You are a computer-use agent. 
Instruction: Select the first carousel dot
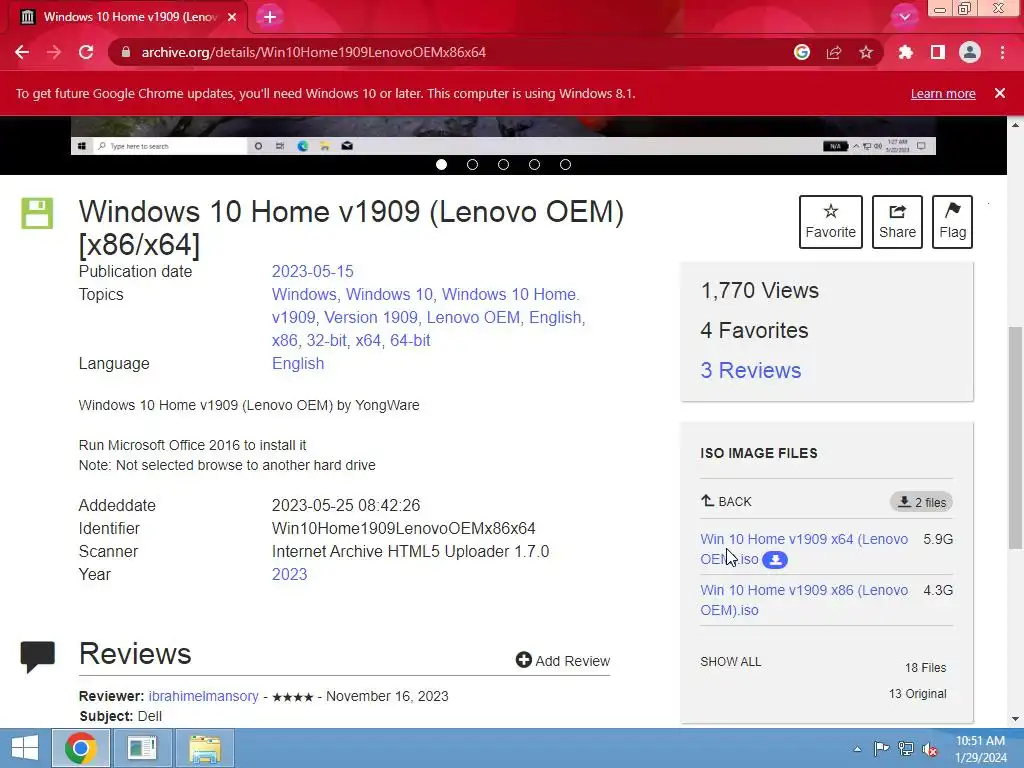(x=441, y=165)
